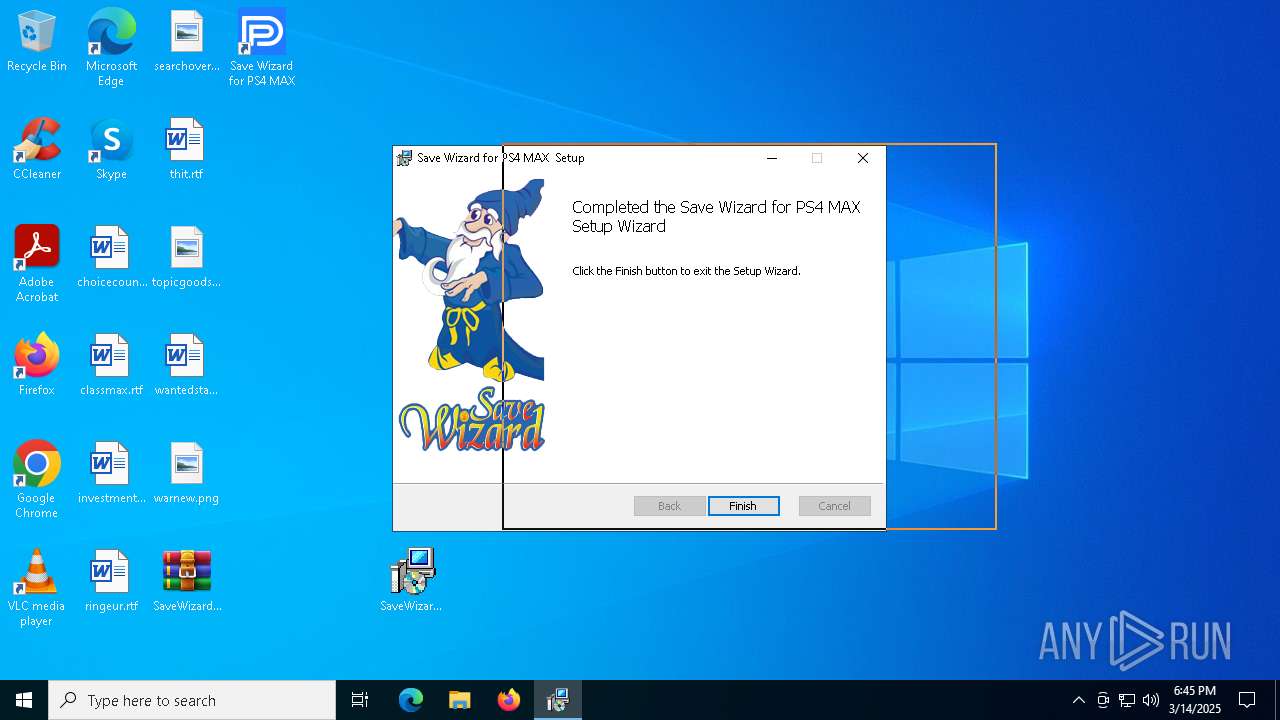Viewport: 1280px width, 720px height.
Task: Select the SaveWizar installer file on desktop
Action: tap(411, 580)
